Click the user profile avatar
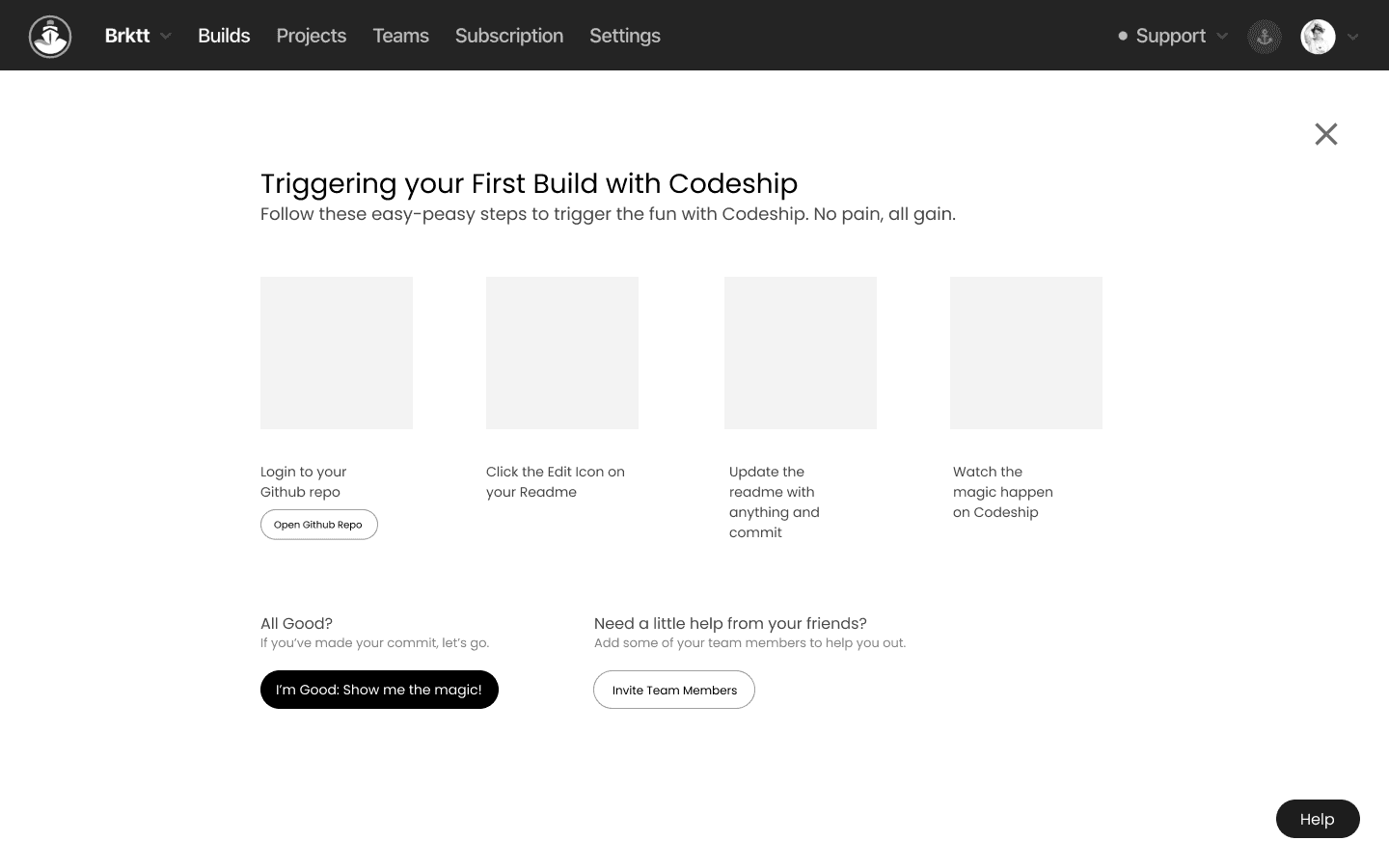 pyautogui.click(x=1318, y=37)
